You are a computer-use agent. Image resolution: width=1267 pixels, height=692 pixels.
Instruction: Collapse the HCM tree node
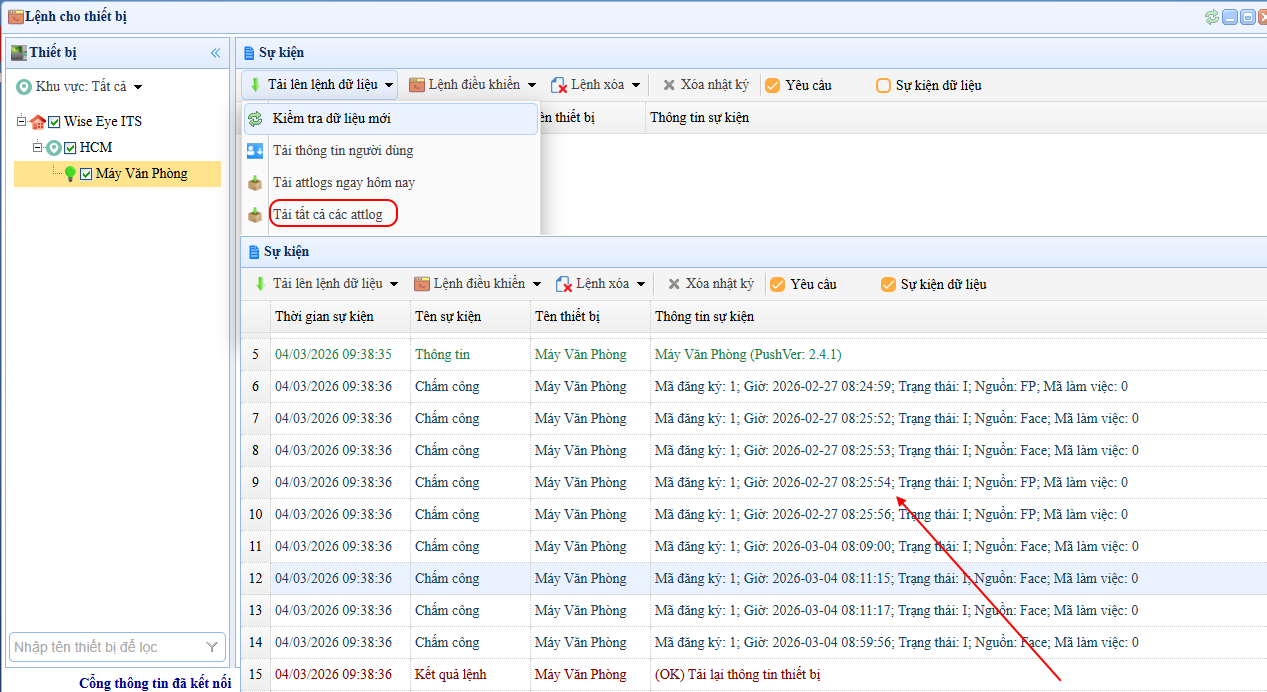coord(37,148)
